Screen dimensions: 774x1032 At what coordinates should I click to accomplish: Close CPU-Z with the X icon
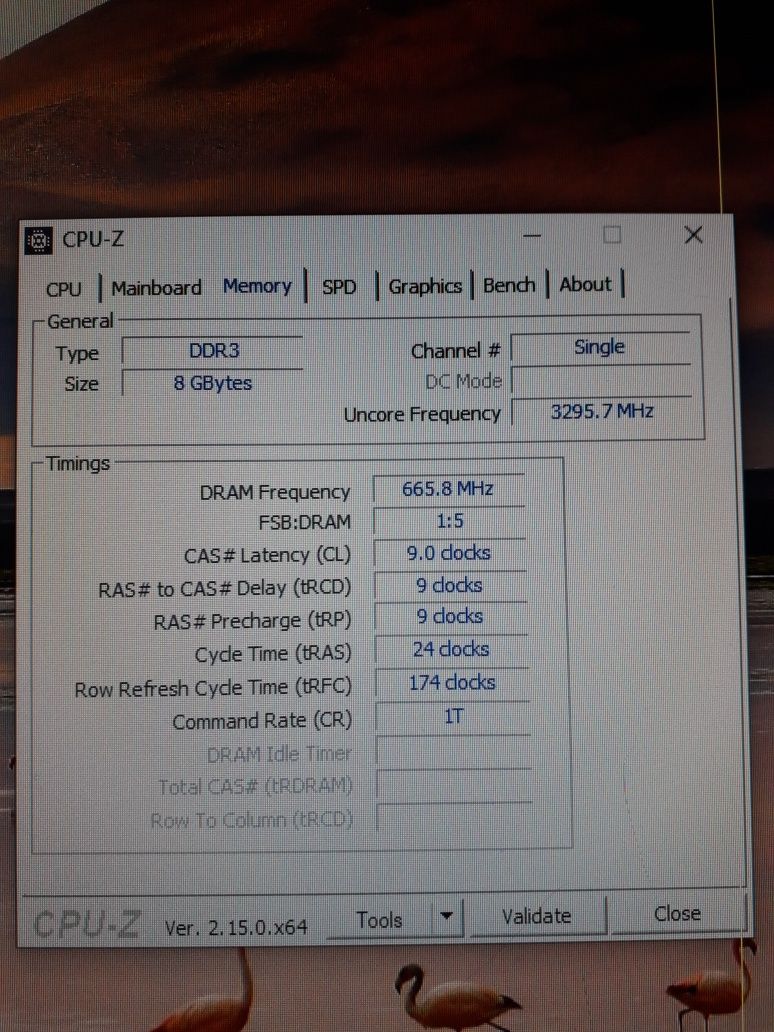click(x=693, y=235)
